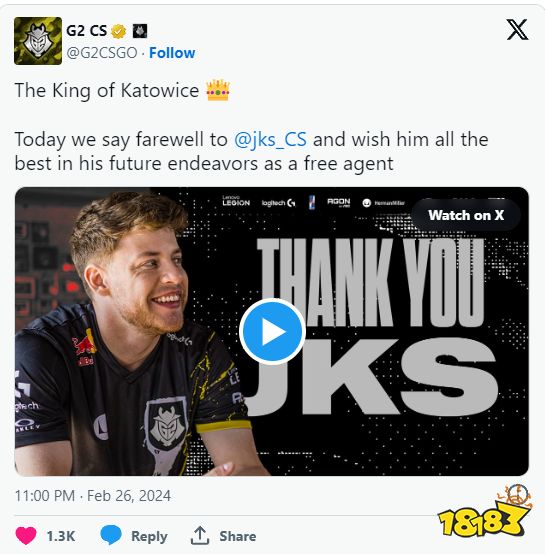Viewport: 545px width, 554px height.
Task: Click the Watch on X button
Action: pyautogui.click(x=466, y=215)
